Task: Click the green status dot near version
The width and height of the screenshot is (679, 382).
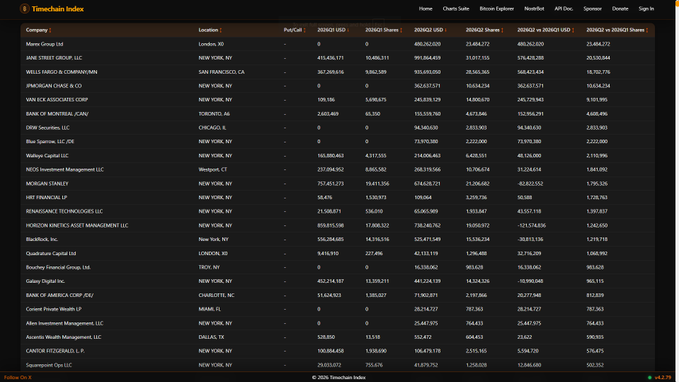Action: 650,378
